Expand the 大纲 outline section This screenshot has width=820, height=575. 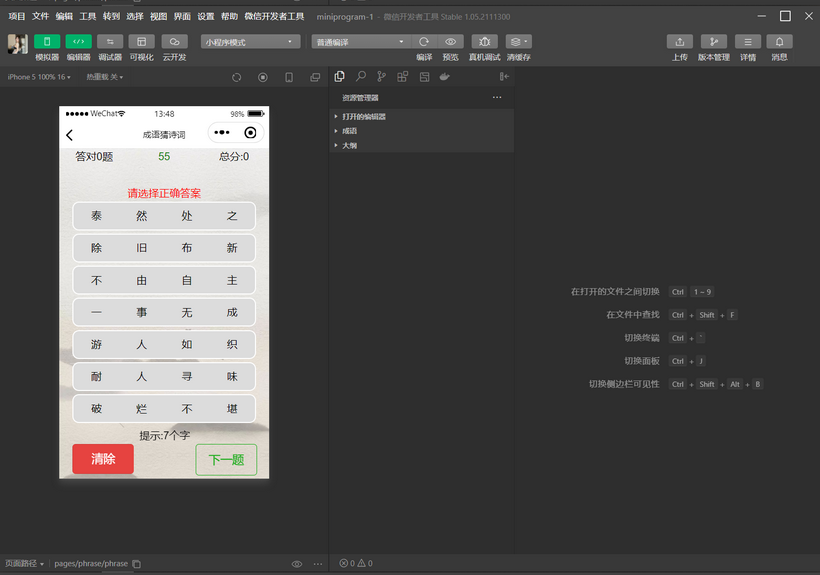[422, 145]
